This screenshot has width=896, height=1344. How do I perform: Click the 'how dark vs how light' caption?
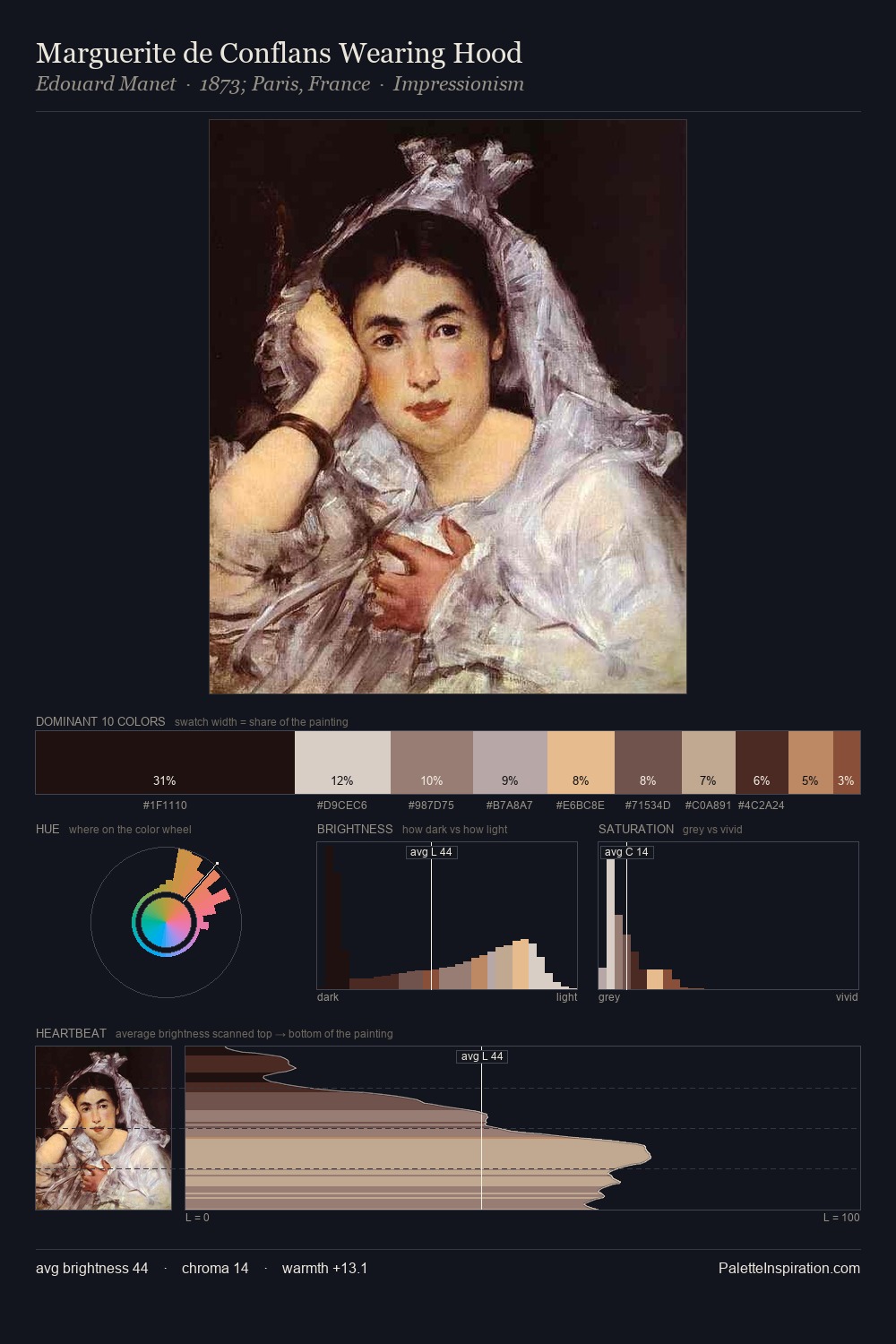click(455, 829)
